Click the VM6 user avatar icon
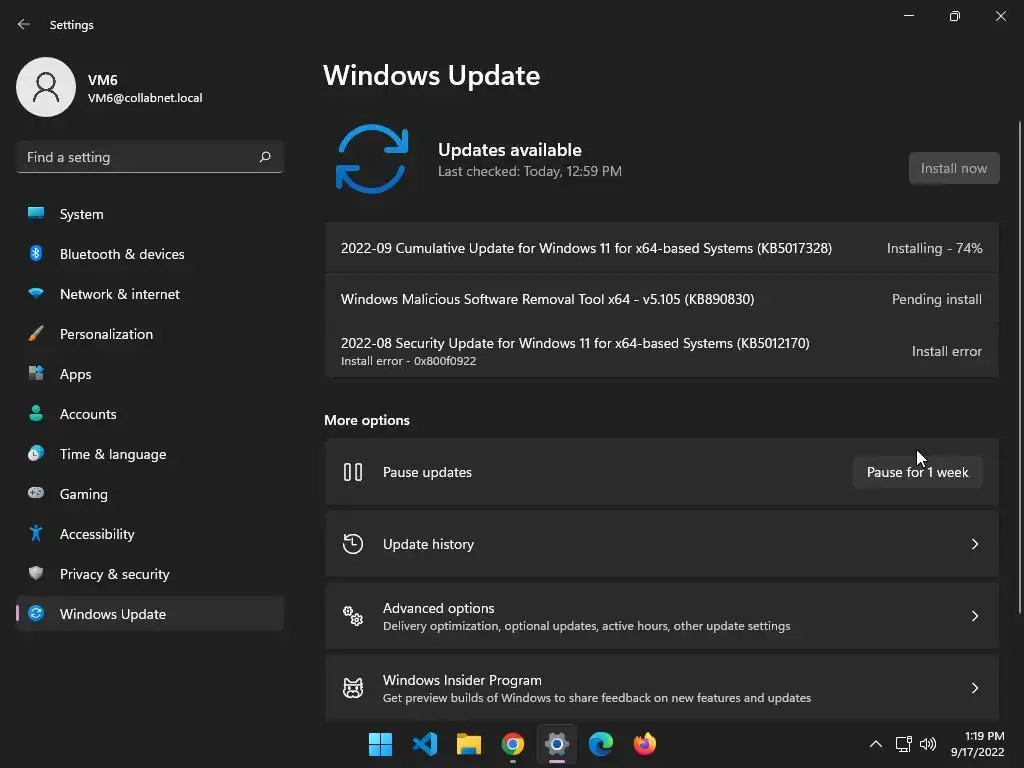The width and height of the screenshot is (1024, 768). [46, 87]
